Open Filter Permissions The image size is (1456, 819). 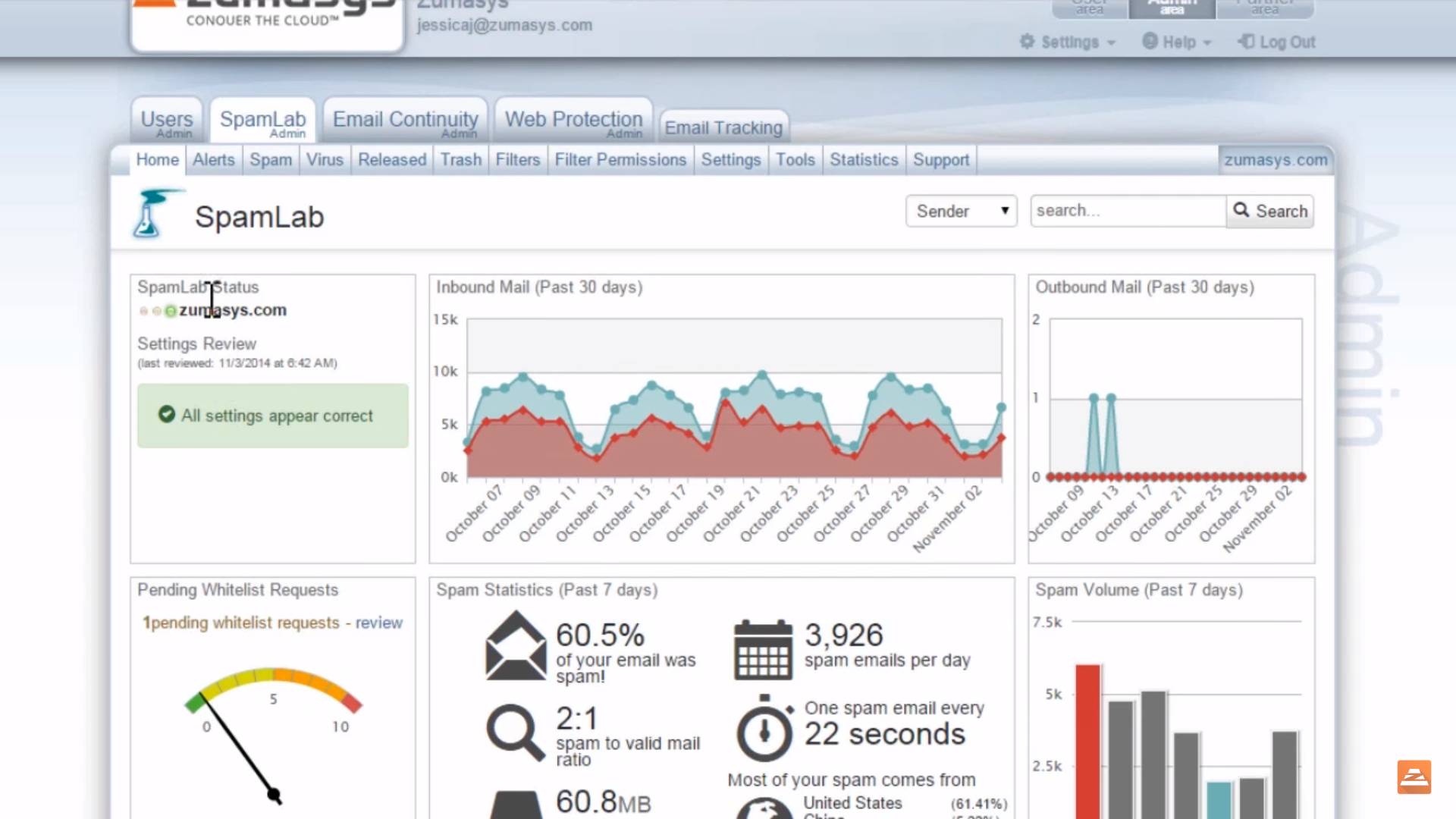point(620,160)
